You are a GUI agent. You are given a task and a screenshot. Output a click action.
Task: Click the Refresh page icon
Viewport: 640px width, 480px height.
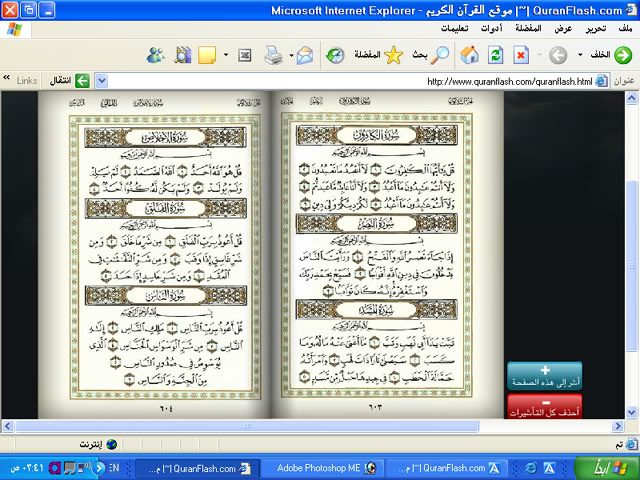495,55
